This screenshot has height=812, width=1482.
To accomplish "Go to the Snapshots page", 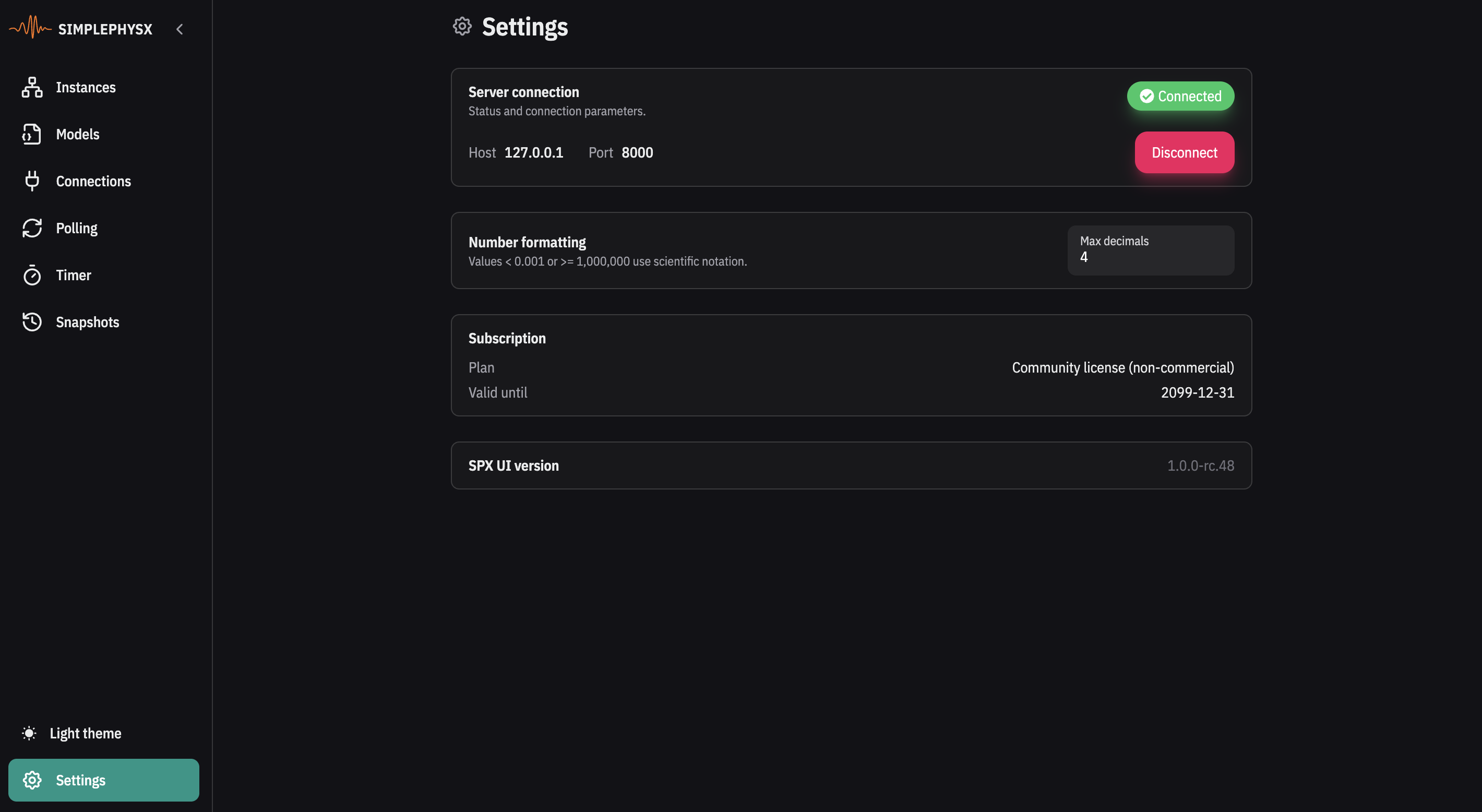I will pyautogui.click(x=88, y=323).
